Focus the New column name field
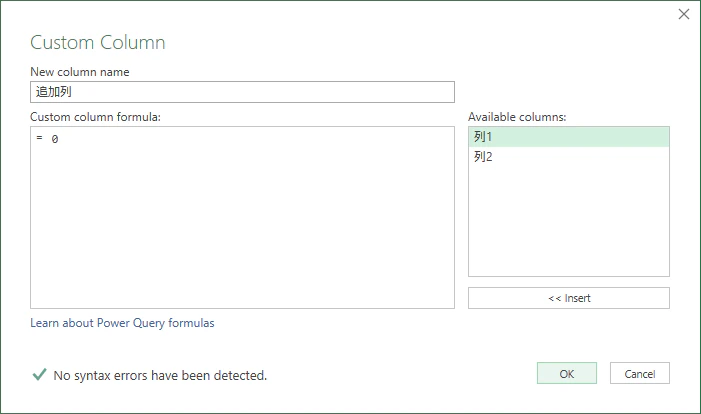701x414 pixels. [242, 92]
